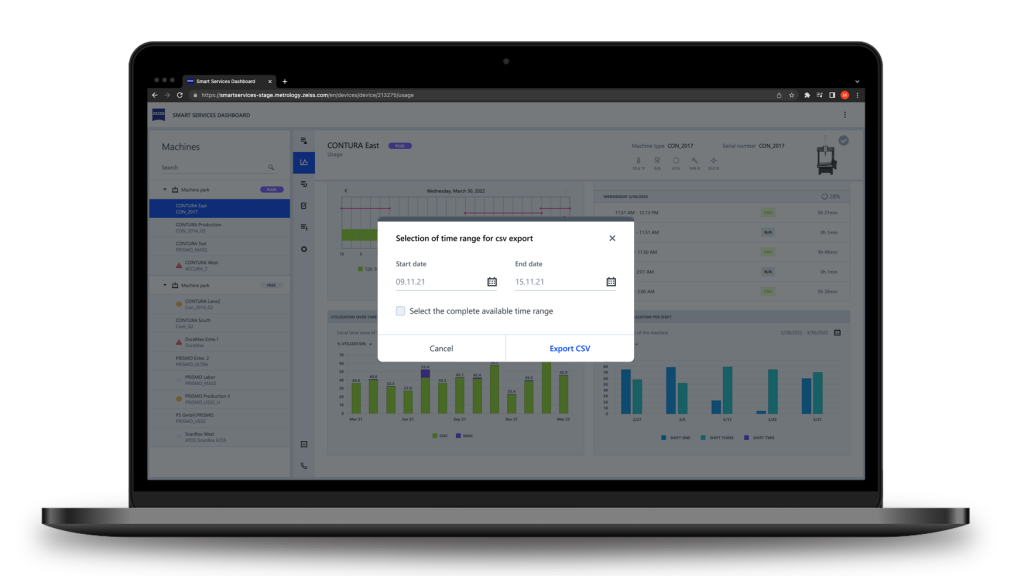Enable 'Select the complete available time range'
1024x576 pixels.
click(401, 311)
